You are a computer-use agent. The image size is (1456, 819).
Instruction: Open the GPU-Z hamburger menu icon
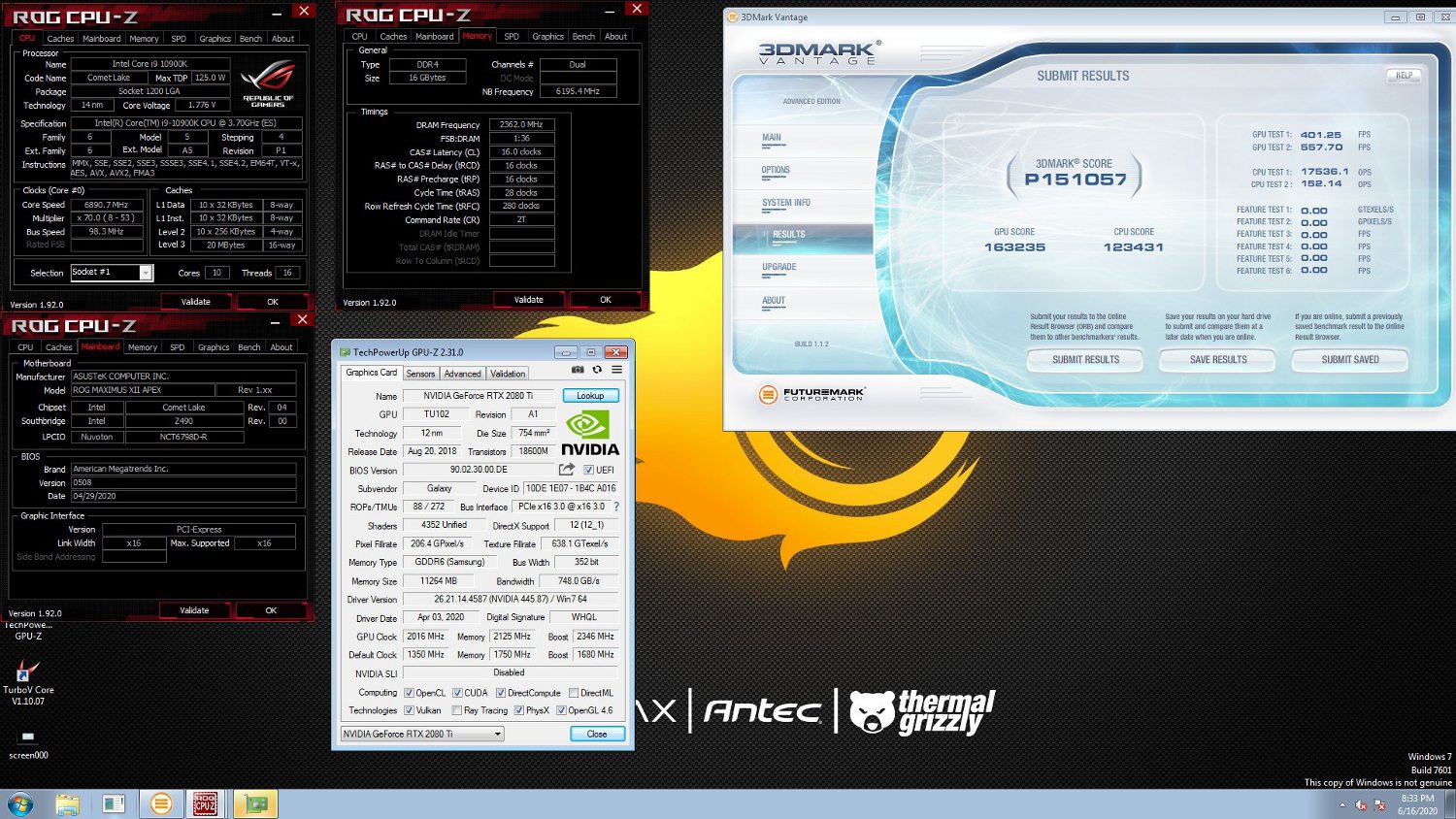click(616, 370)
